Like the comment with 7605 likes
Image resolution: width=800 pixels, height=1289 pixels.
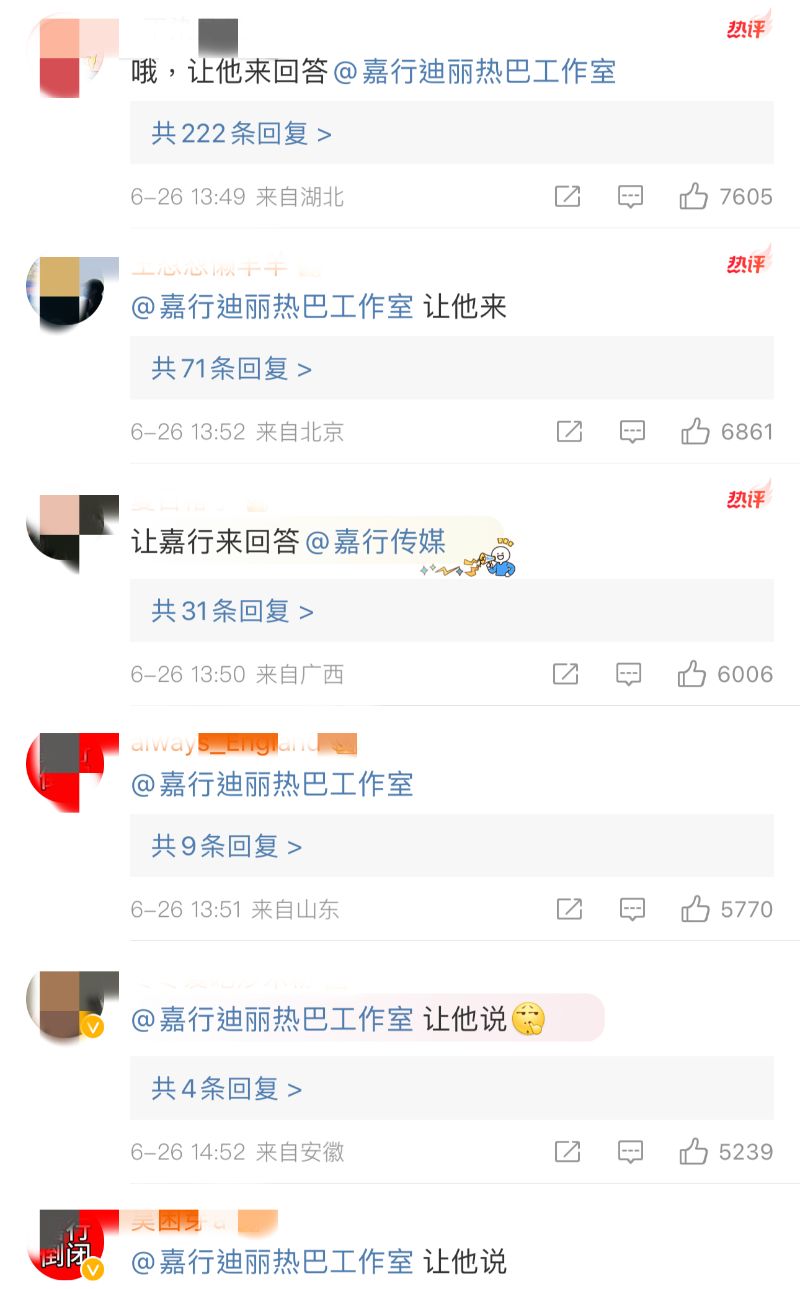(694, 196)
